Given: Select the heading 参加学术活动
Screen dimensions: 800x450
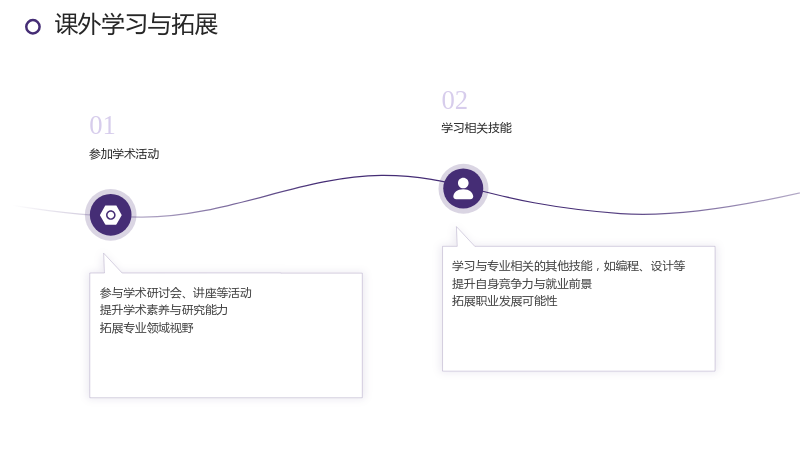Looking at the screenshot, I should [x=124, y=154].
